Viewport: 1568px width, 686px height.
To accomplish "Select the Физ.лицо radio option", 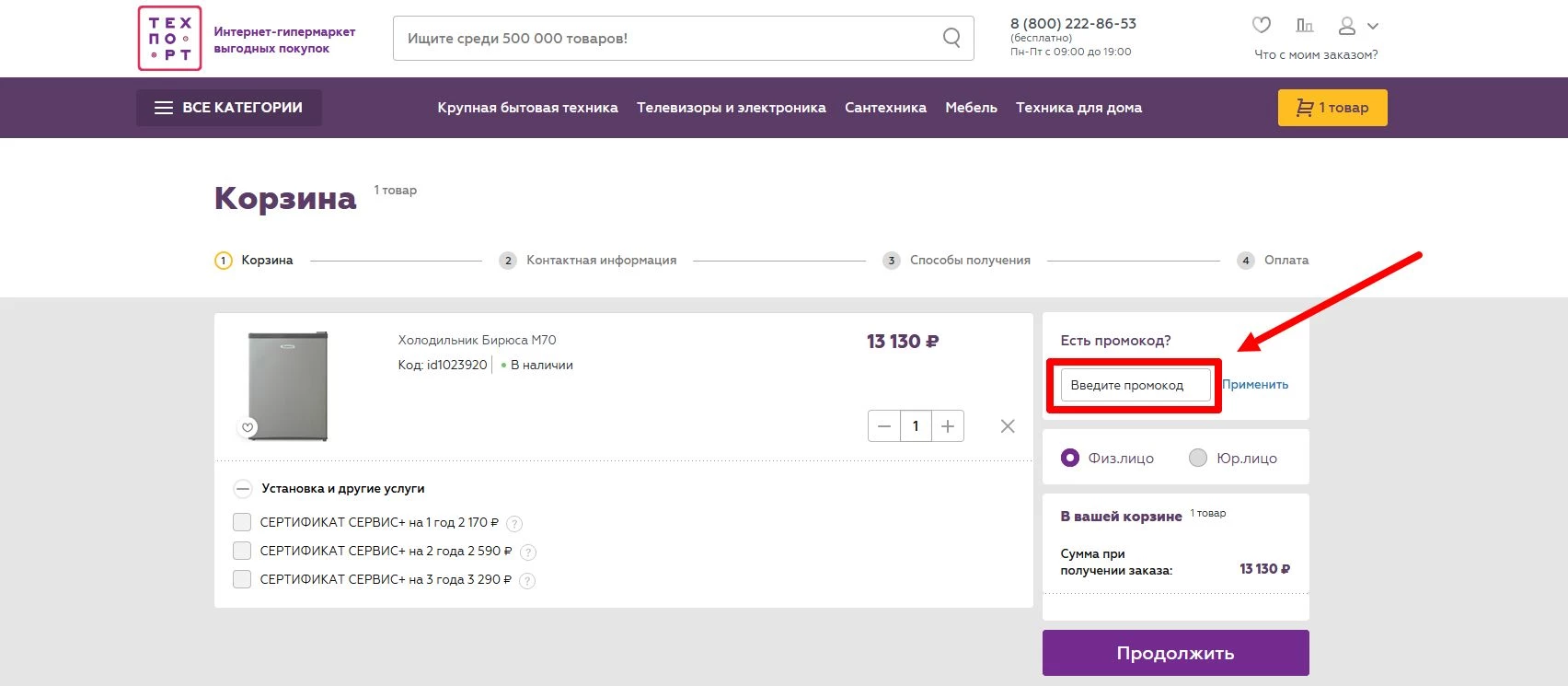I will (x=1070, y=458).
